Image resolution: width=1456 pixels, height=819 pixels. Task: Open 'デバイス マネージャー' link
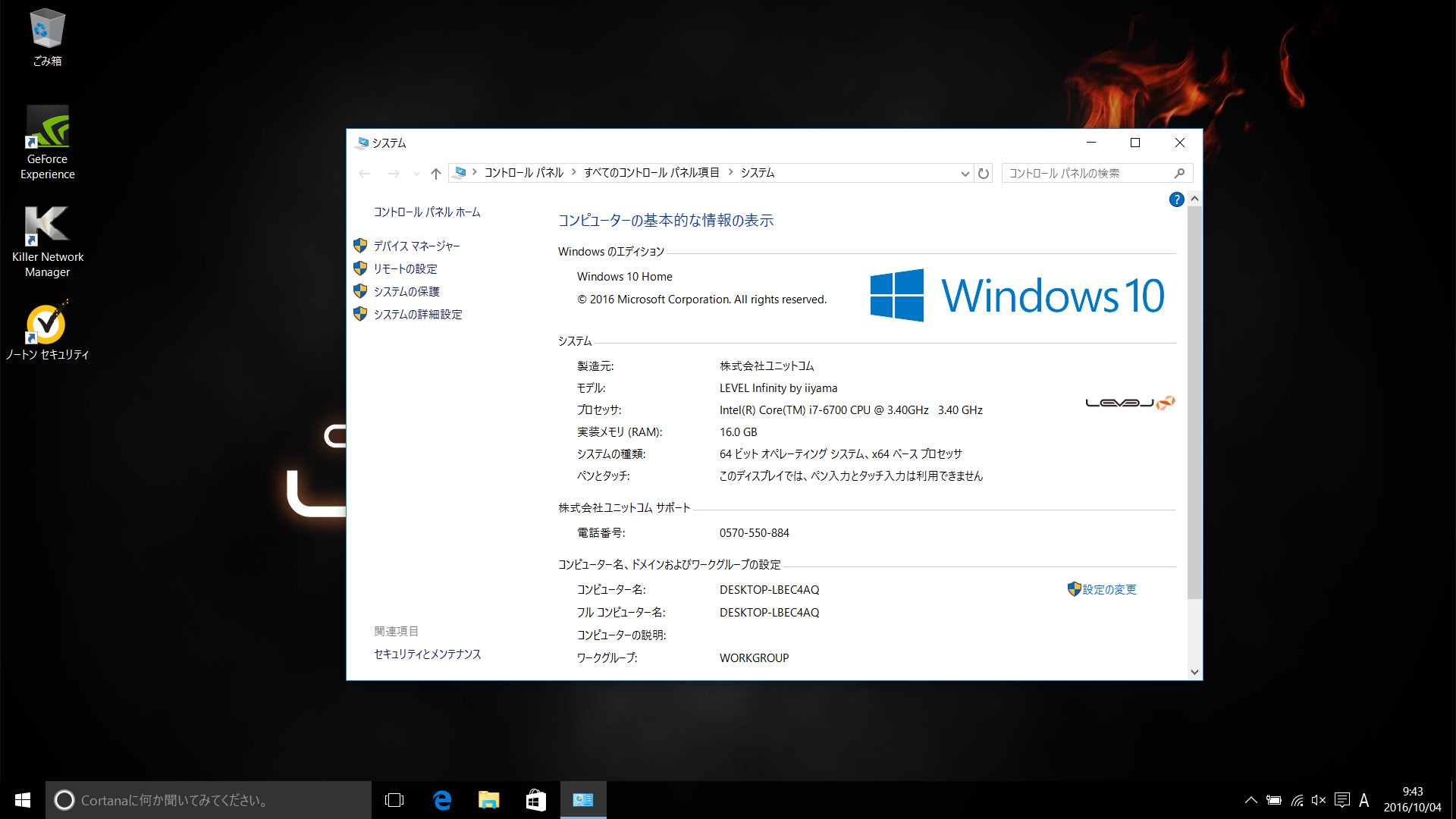coord(416,246)
